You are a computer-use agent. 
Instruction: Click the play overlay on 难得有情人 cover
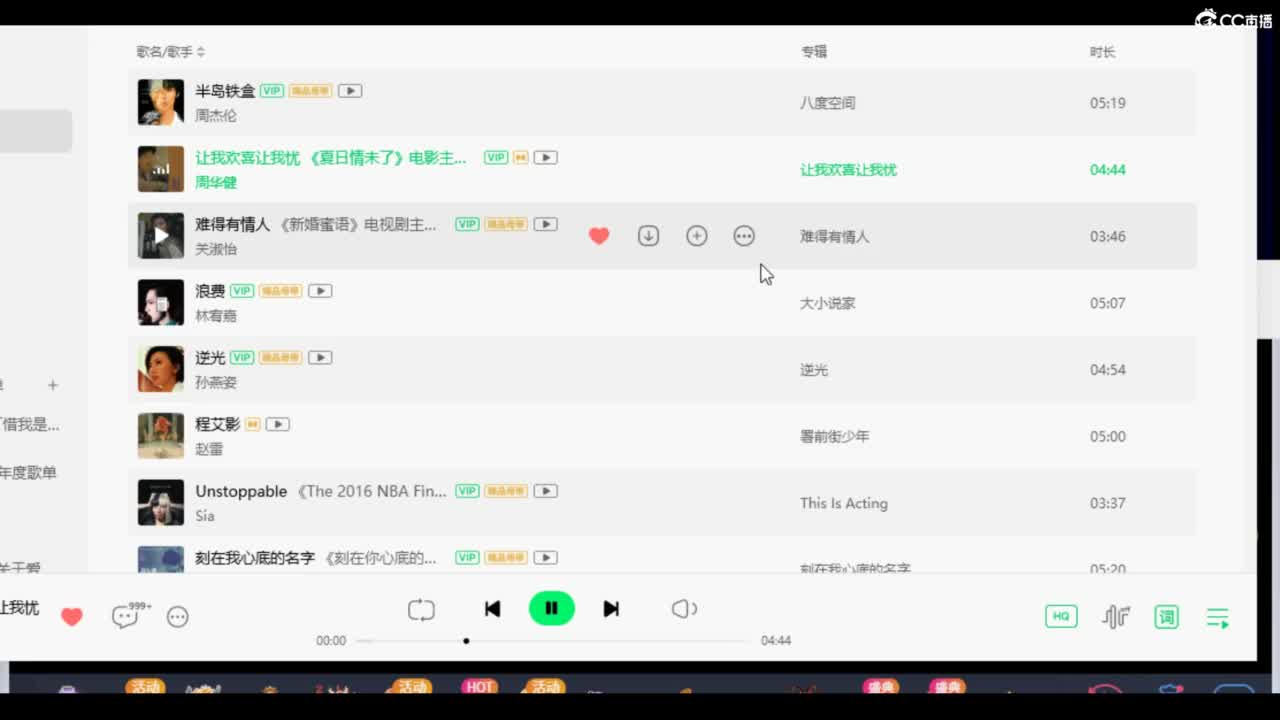[161, 236]
